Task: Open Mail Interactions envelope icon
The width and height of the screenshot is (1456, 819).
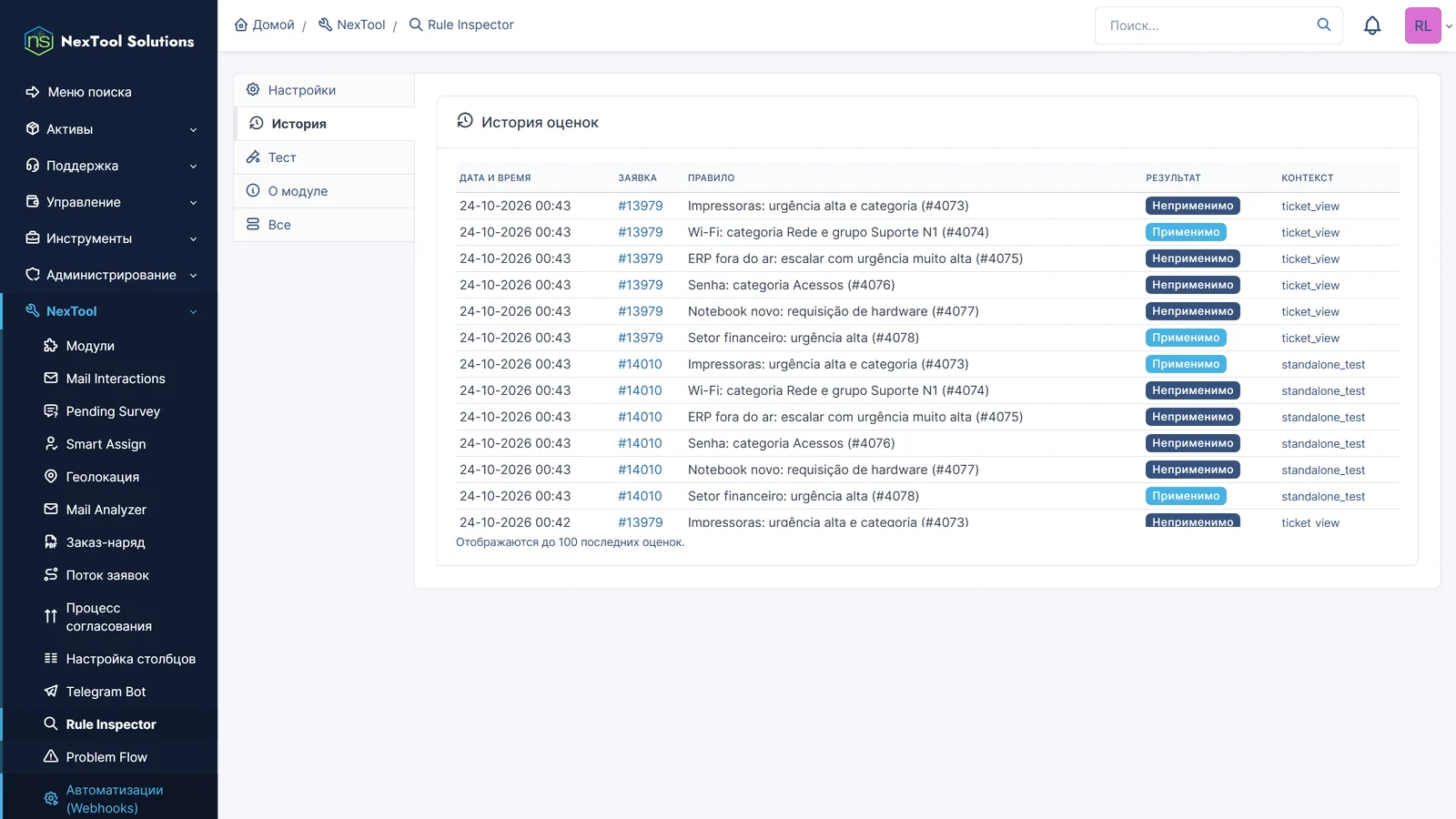Action: tap(51, 379)
